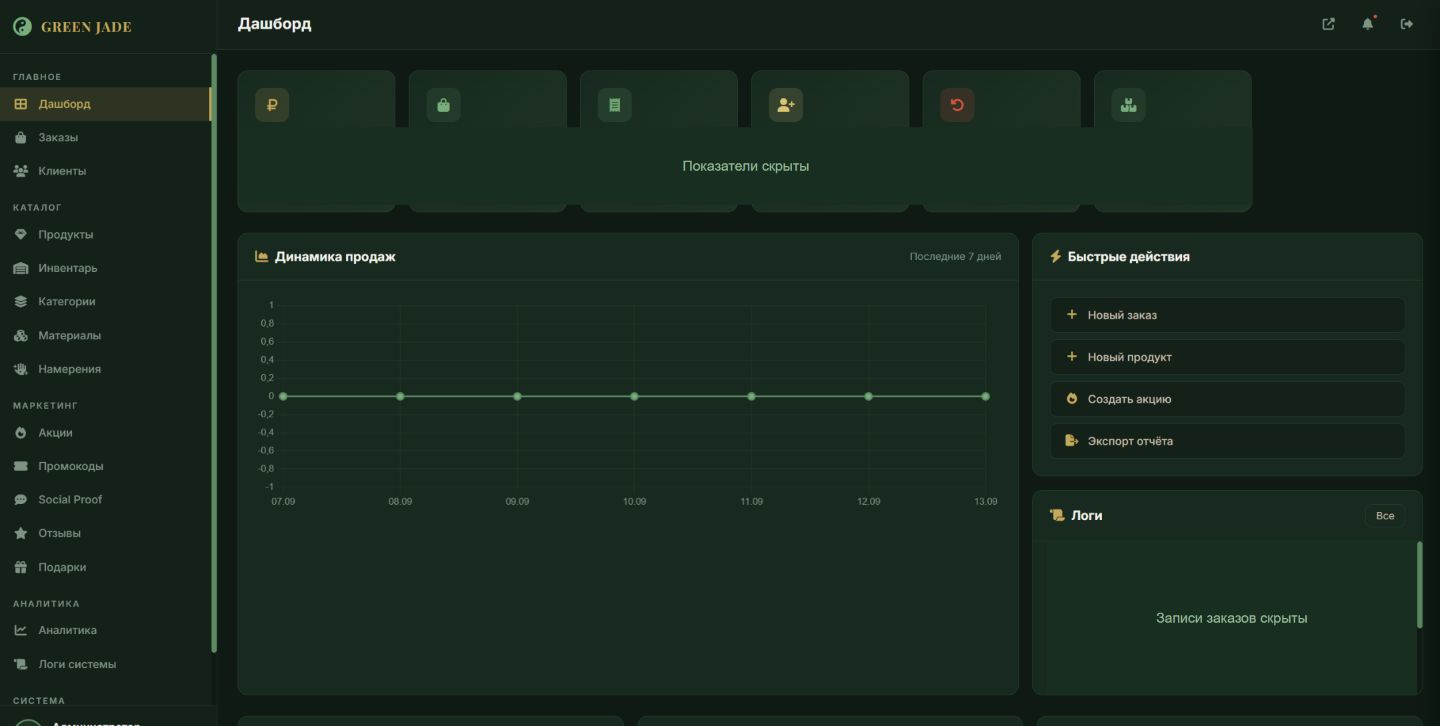Click Экспорт отчёта button
This screenshot has height=726, width=1440.
point(1227,441)
